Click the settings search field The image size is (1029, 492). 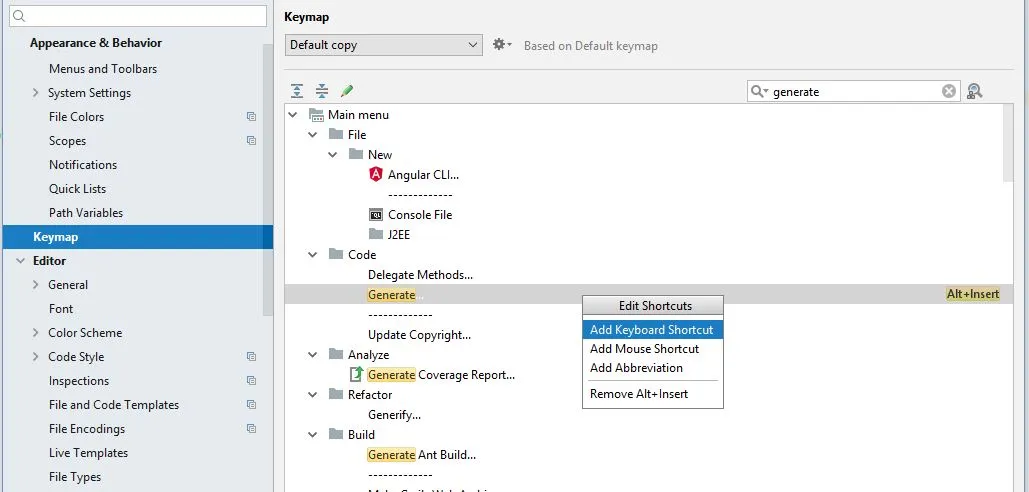[x=140, y=16]
